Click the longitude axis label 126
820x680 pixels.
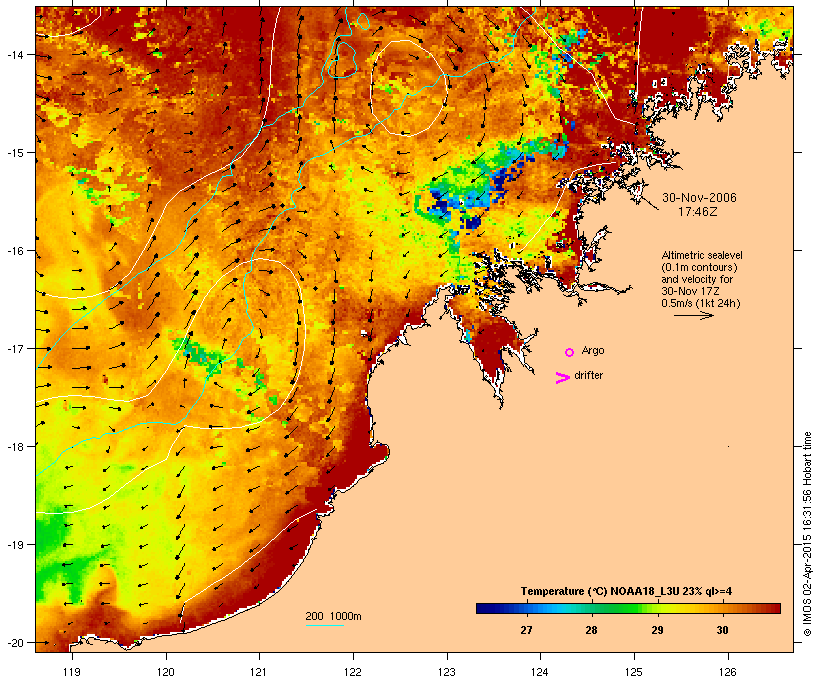[727, 672]
